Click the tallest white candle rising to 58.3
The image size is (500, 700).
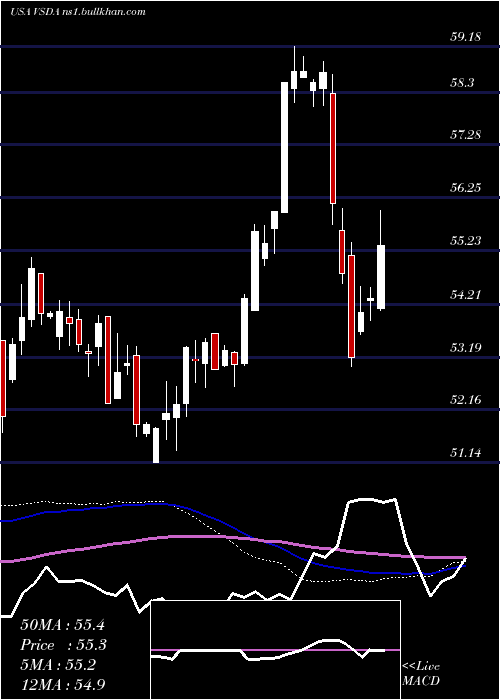(x=284, y=147)
